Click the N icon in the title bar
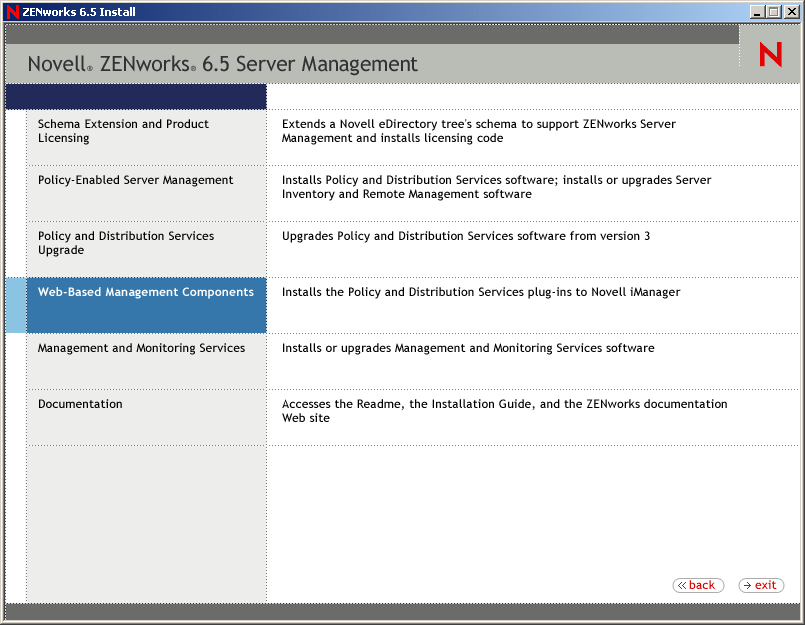805x625 pixels. [x=10, y=11]
